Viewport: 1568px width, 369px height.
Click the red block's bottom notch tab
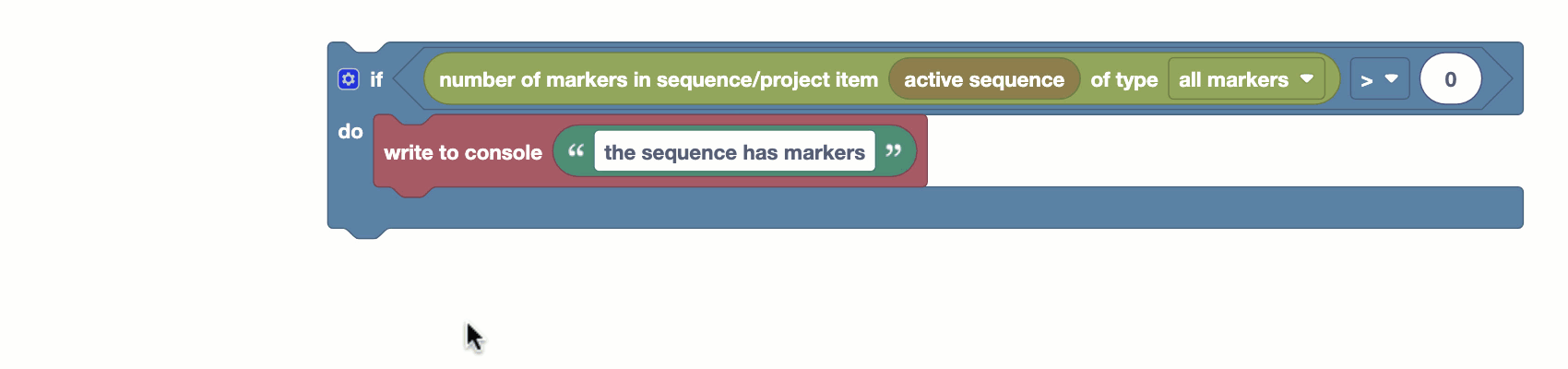point(412,191)
